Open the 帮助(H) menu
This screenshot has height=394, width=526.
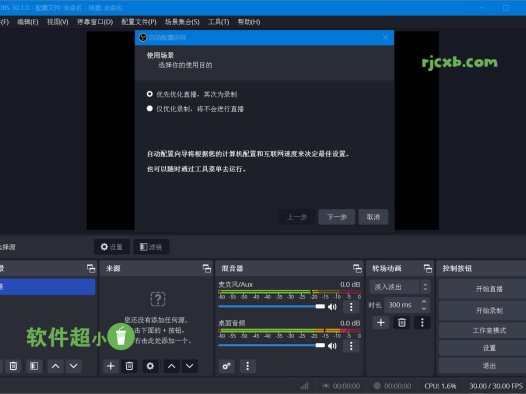tap(249, 22)
